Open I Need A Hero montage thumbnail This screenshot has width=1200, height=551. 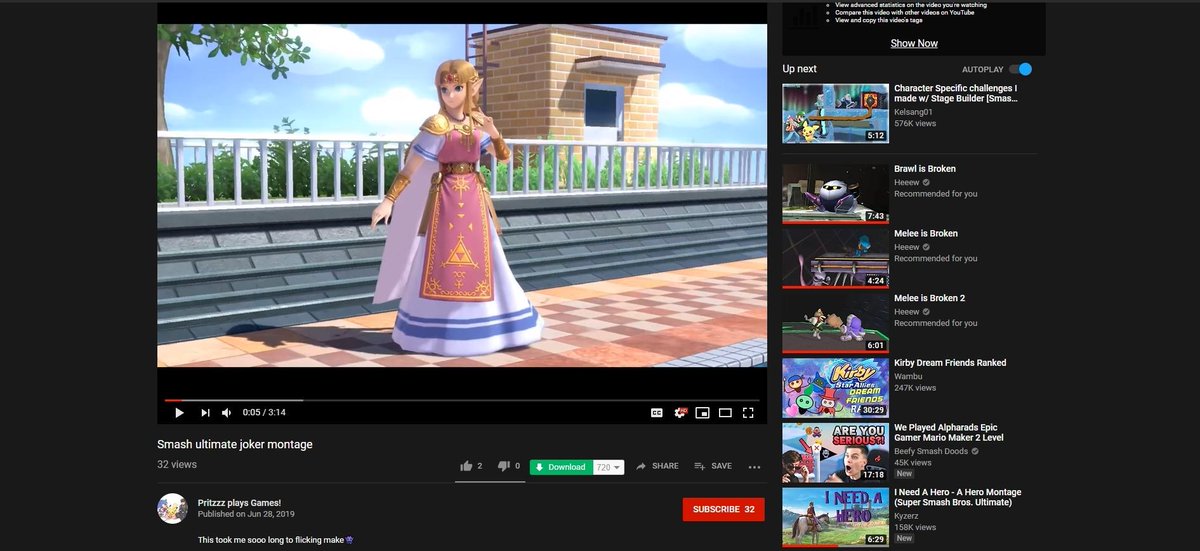tap(835, 517)
